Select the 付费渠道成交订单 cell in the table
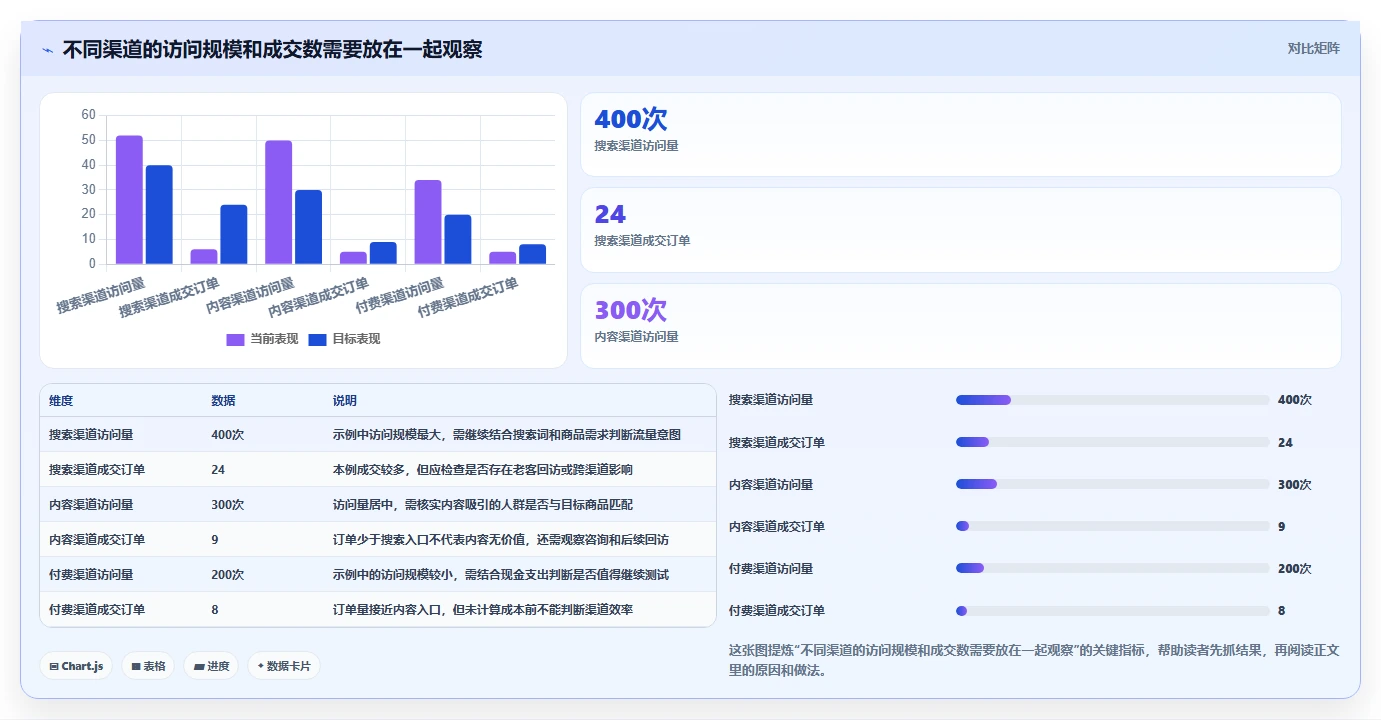The width and height of the screenshot is (1381, 720). tap(97, 610)
